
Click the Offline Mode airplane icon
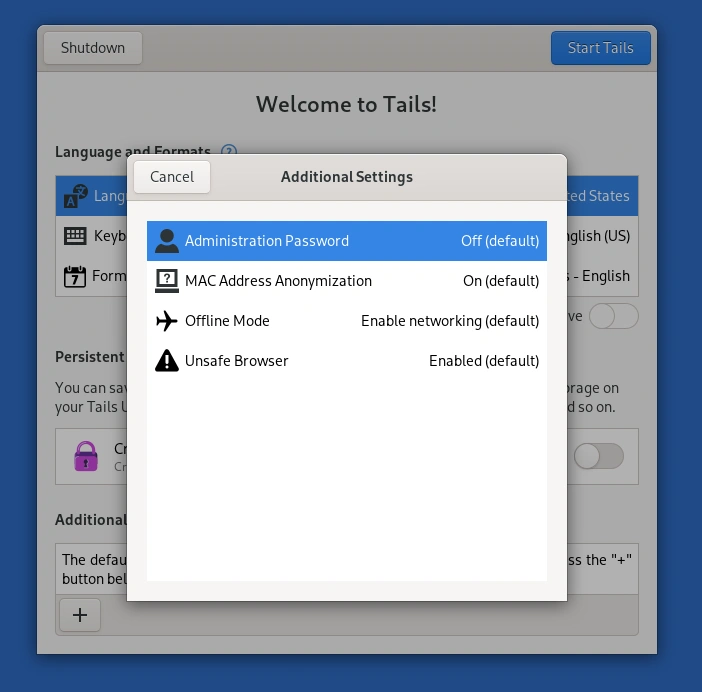[x=167, y=321]
